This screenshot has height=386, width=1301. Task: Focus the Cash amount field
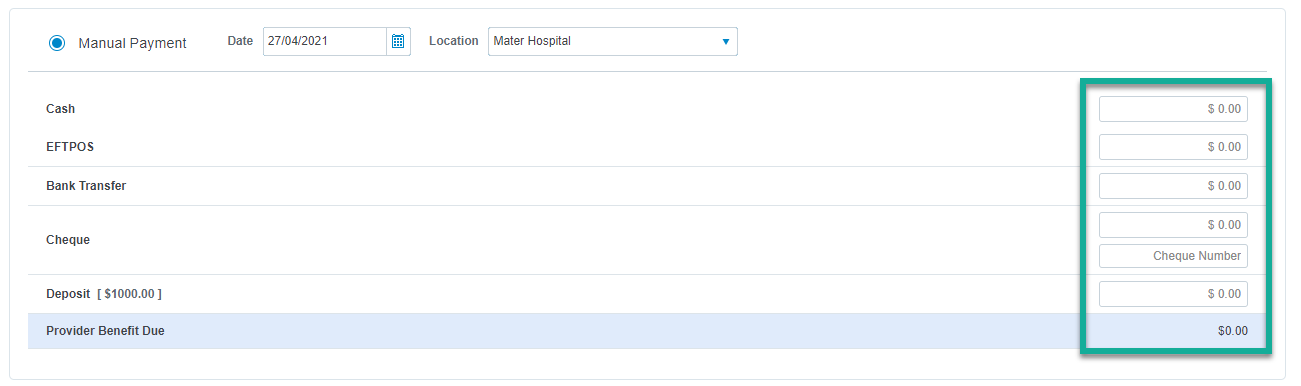[x=1173, y=109]
